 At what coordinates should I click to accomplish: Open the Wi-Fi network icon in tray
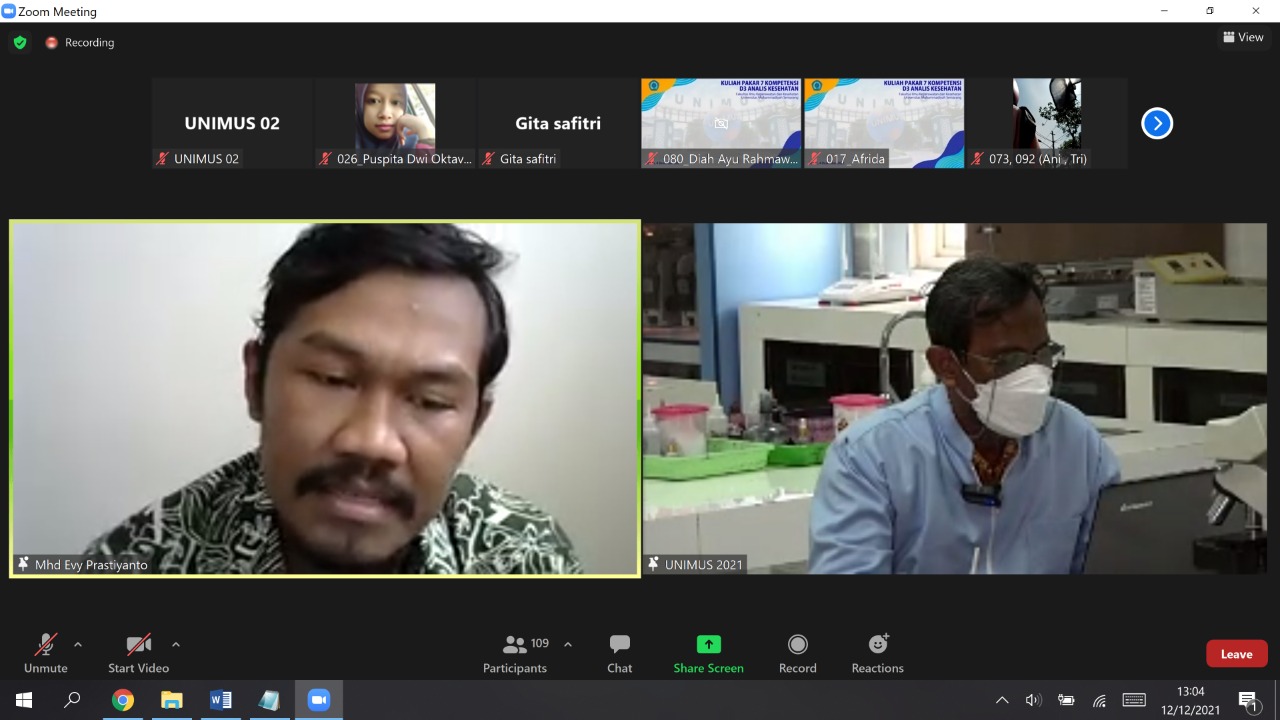point(1100,700)
